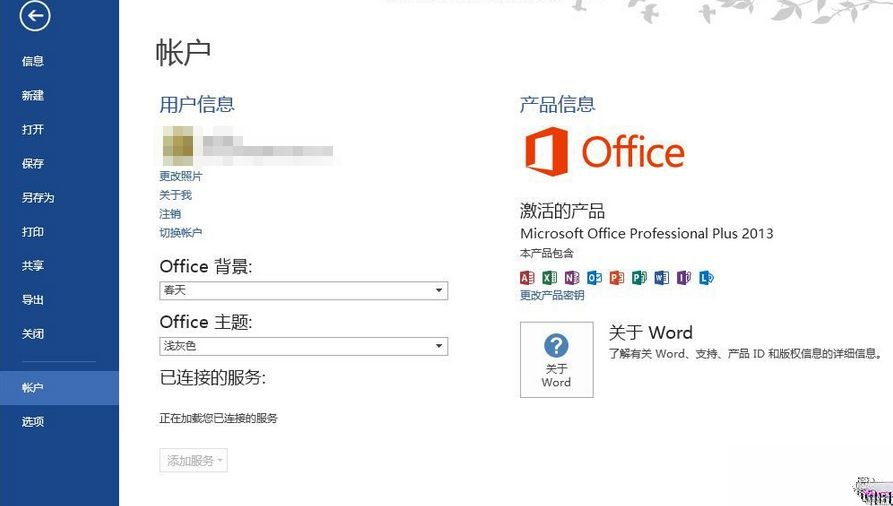The image size is (893, 506).
Task: Click the 更改照片 link
Action: tap(181, 176)
